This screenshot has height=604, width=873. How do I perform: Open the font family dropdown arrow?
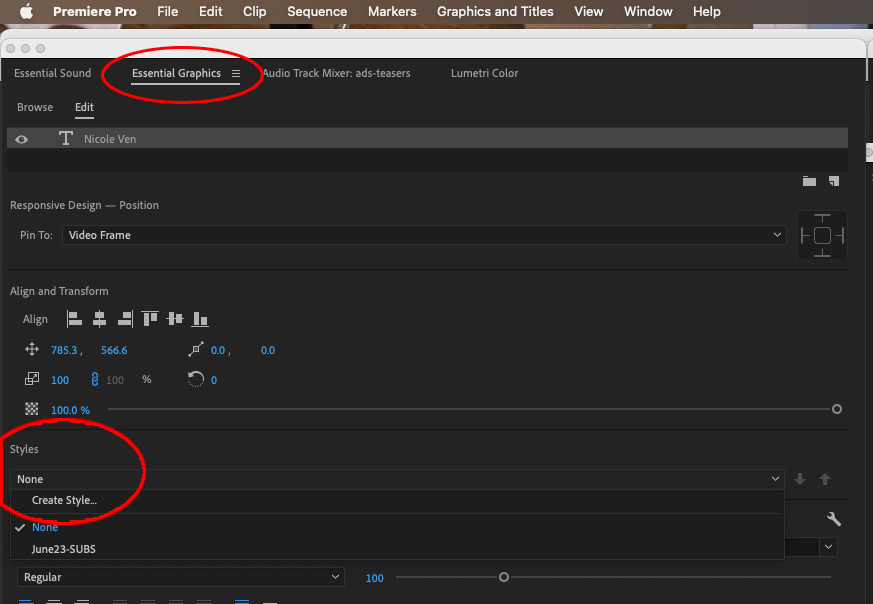click(828, 547)
